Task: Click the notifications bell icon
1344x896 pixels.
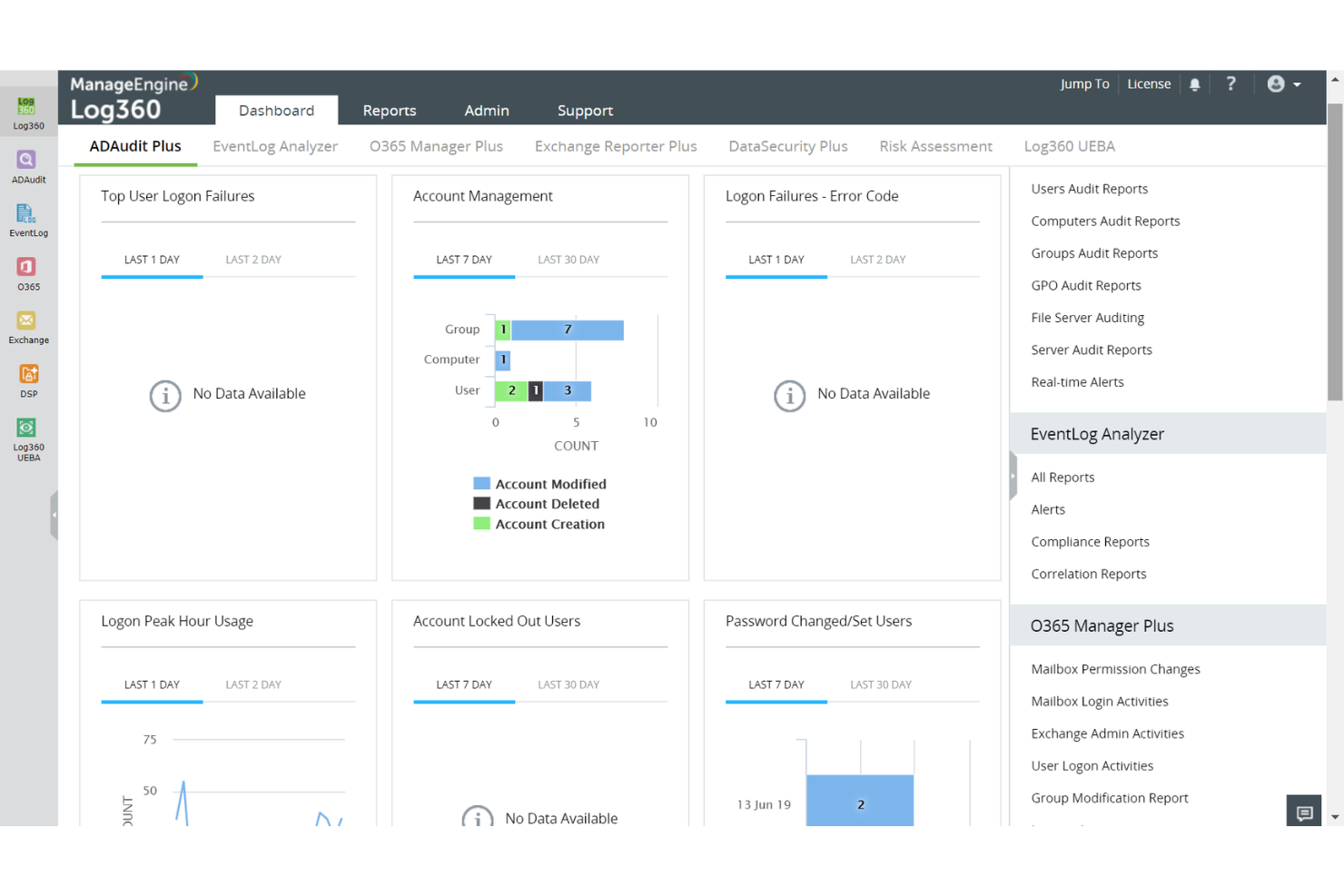Action: 1195,84
